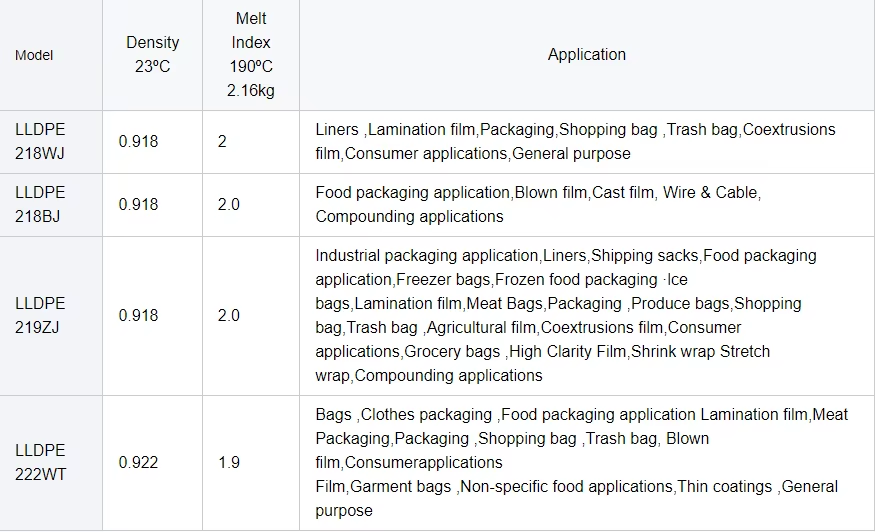Click the Melt Index 190°C header
This screenshot has width=875, height=532.
[251, 54]
